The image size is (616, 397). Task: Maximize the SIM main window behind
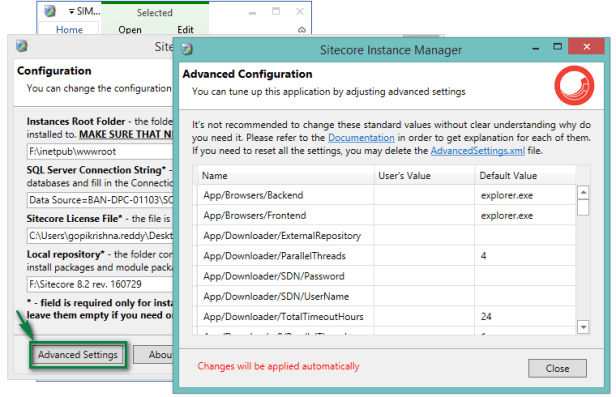coord(276,11)
